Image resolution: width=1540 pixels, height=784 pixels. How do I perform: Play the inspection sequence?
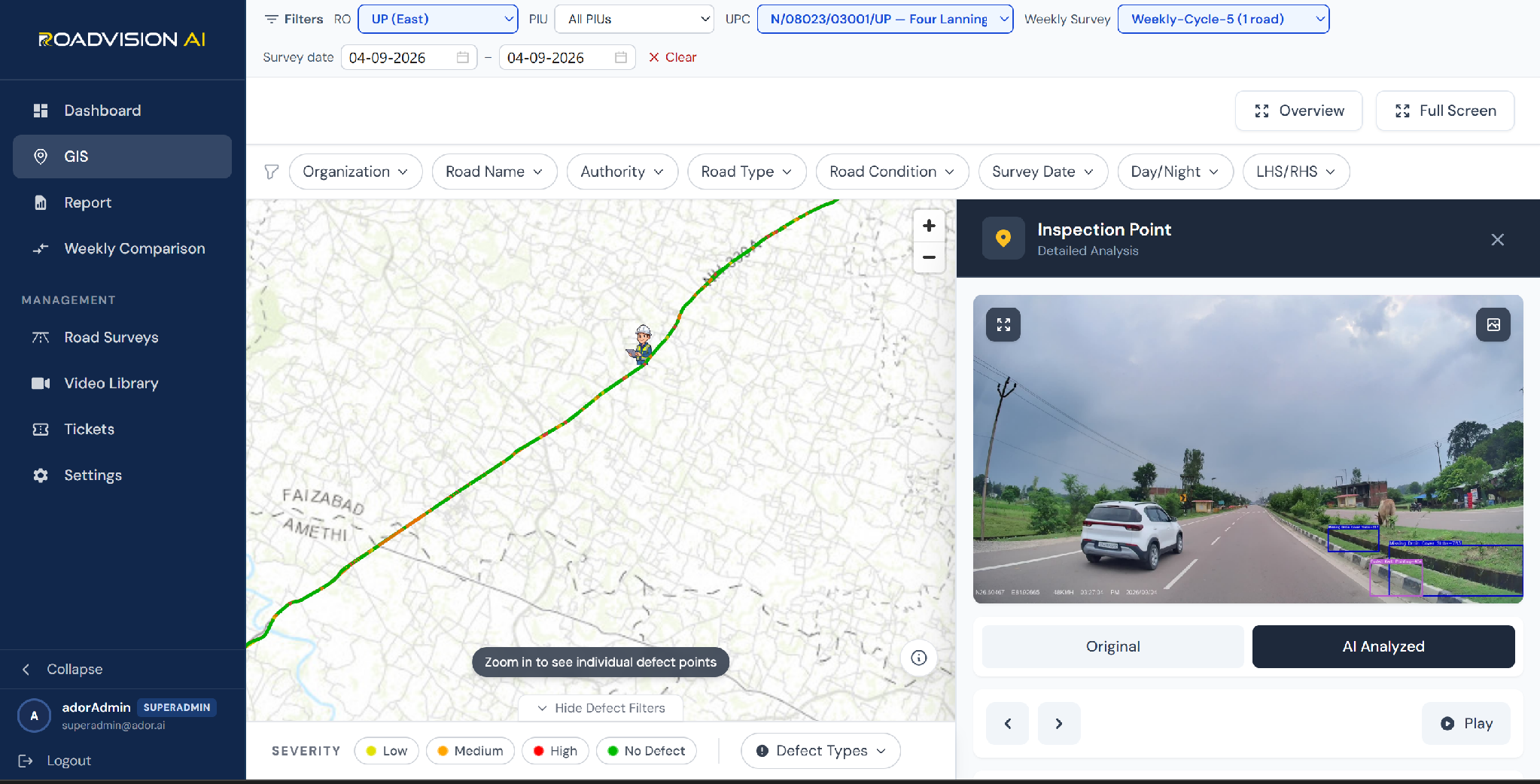pos(1466,723)
